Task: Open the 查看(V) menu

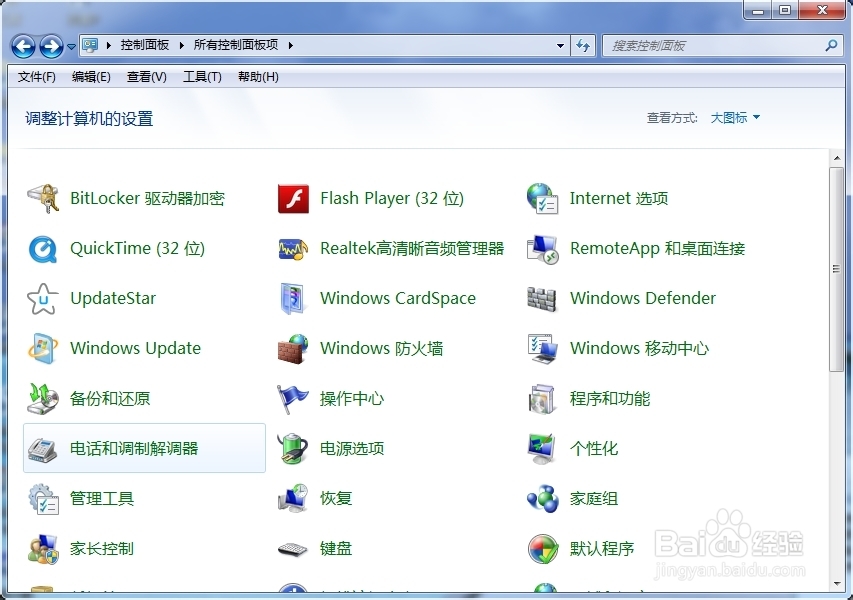Action: click(x=146, y=77)
